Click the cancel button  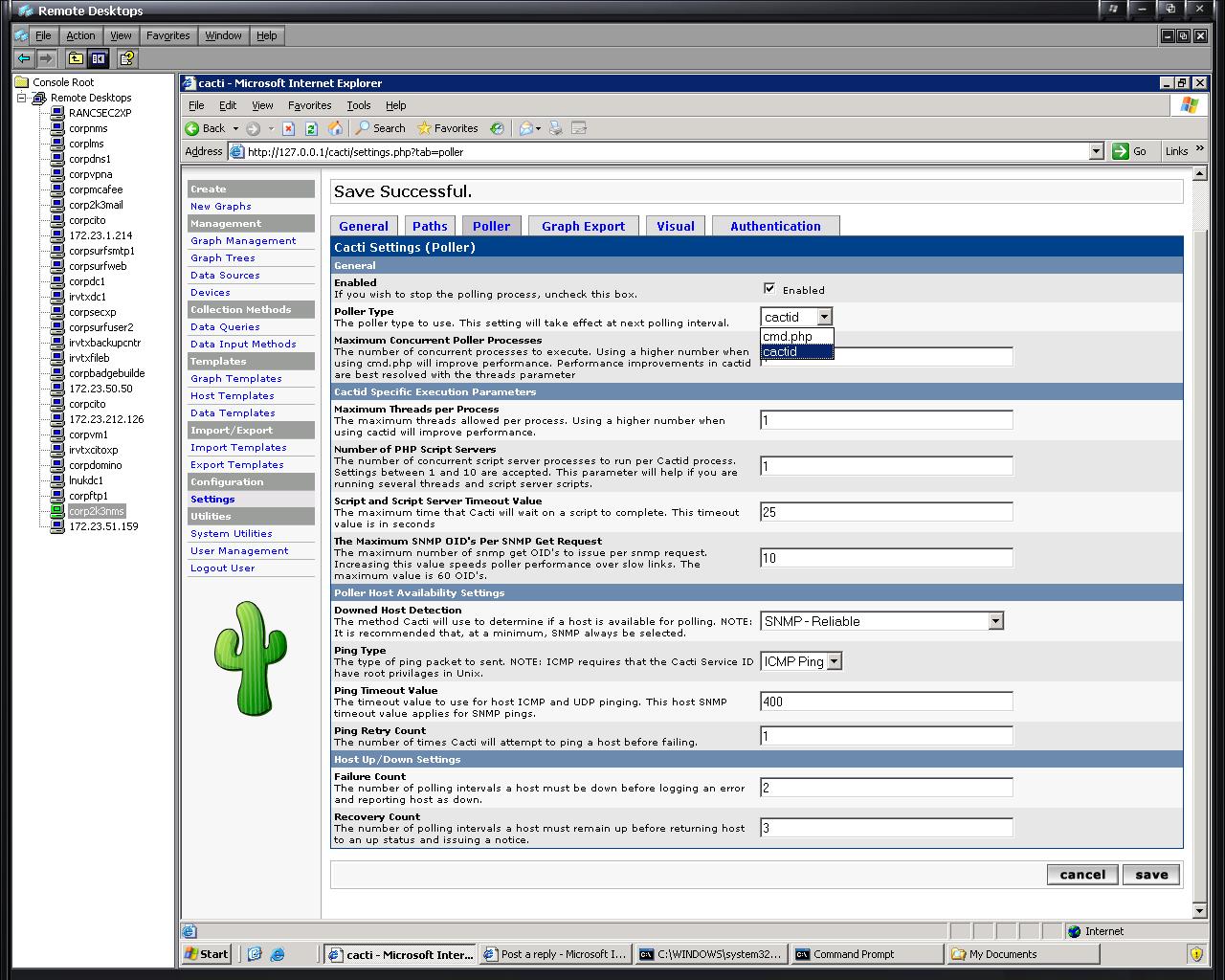coord(1082,874)
